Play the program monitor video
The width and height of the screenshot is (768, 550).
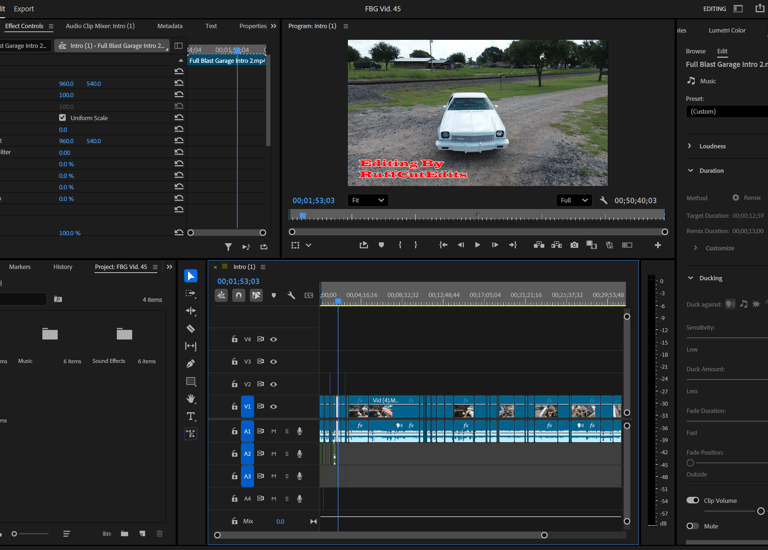[477, 245]
